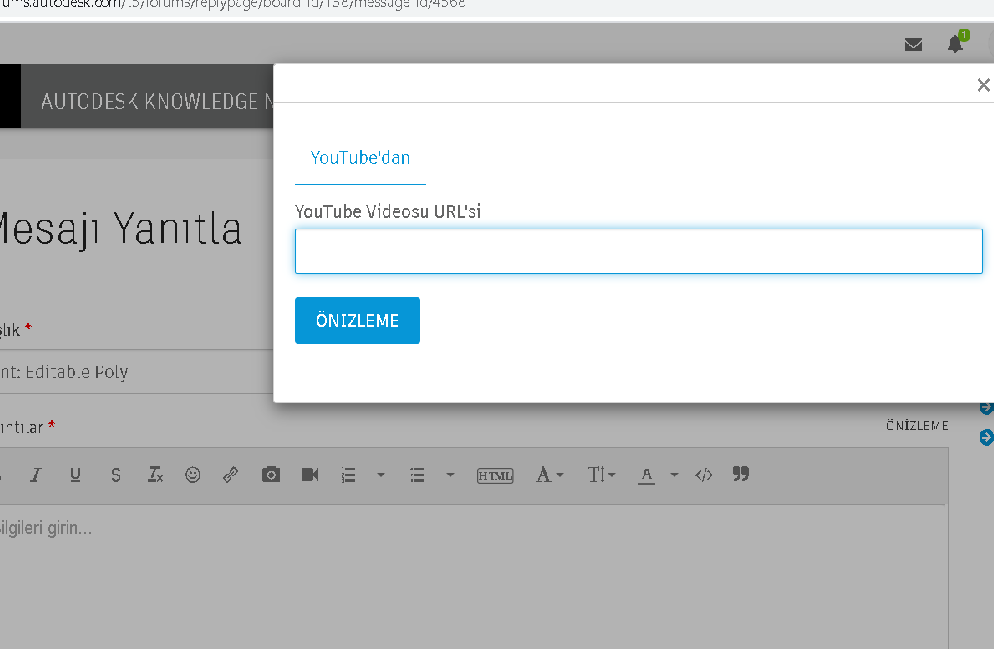Viewport: 994px width, 649px height.
Task: Select the YouTube'dan tab
Action: (360, 158)
